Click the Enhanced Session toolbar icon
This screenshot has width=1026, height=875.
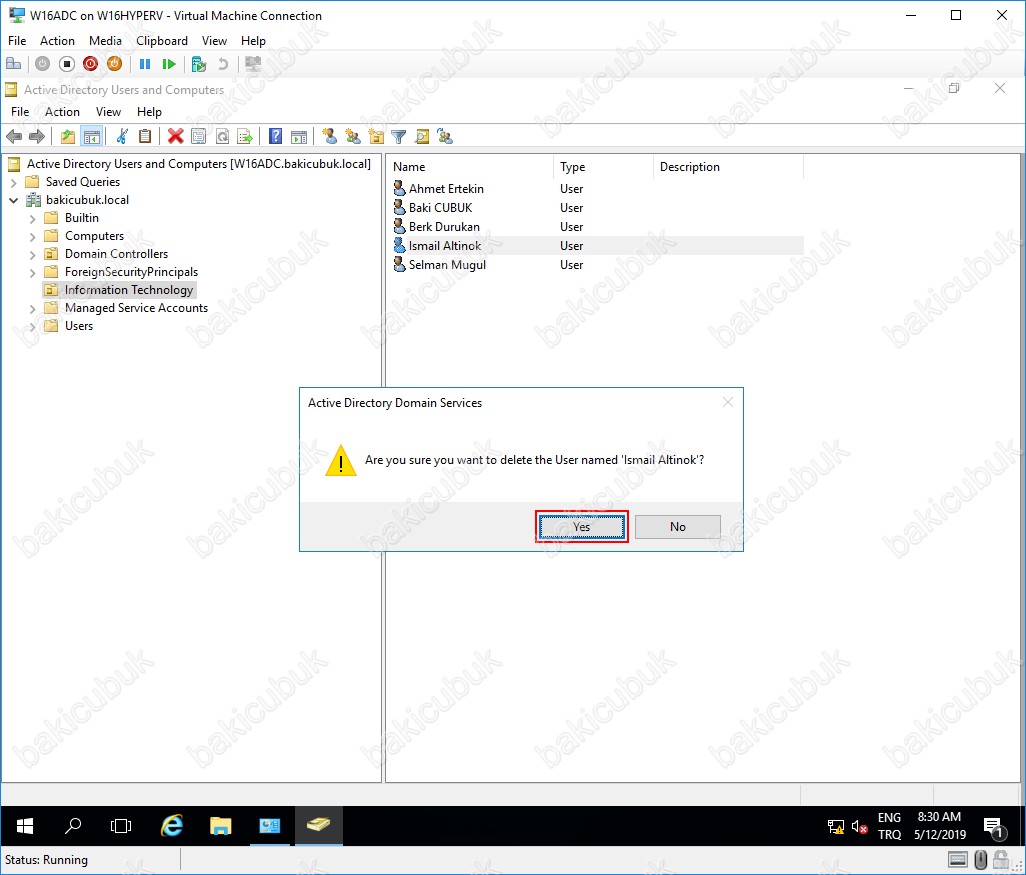pos(253,64)
